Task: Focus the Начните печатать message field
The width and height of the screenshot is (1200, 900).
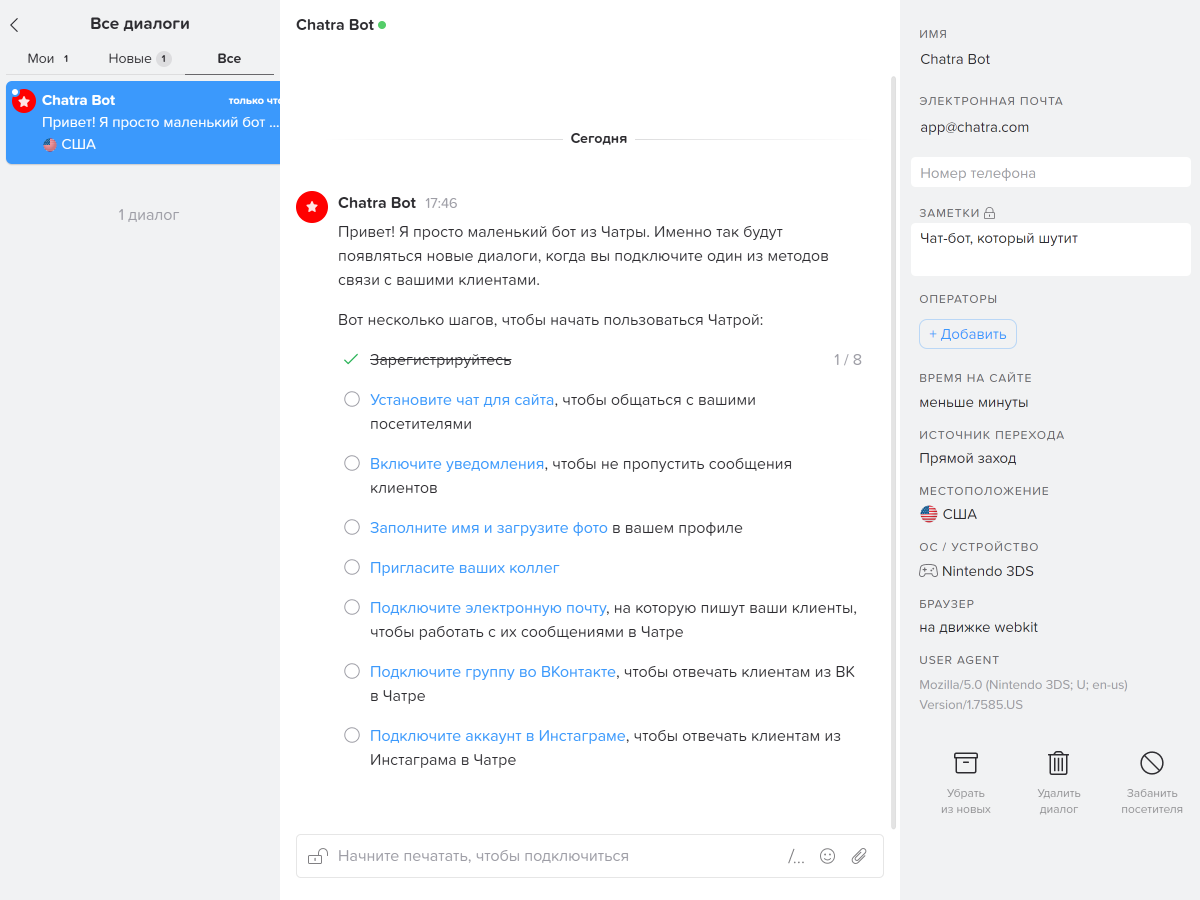Action: click(x=556, y=856)
